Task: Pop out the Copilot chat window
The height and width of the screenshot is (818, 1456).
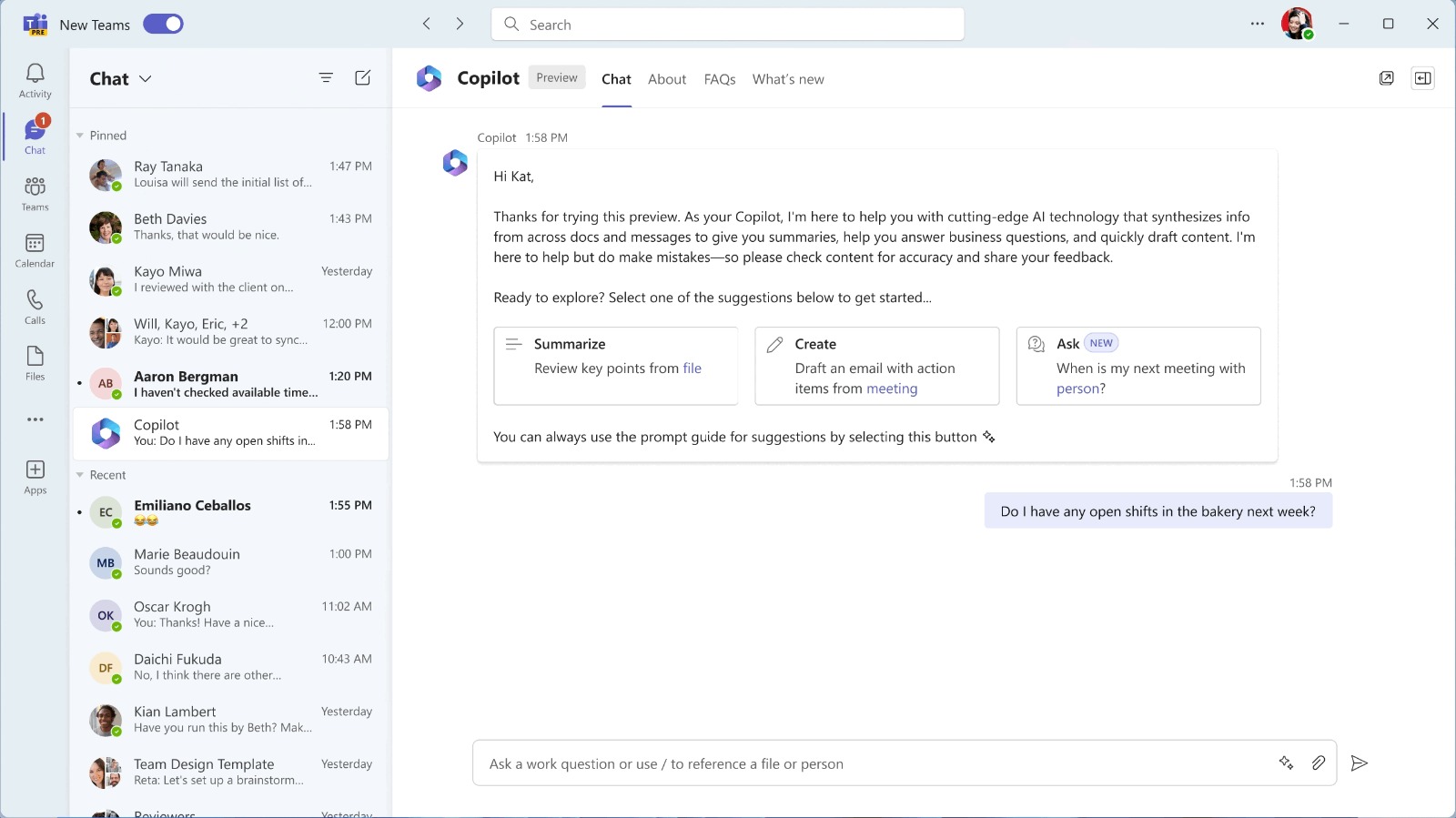Action: (x=1386, y=78)
